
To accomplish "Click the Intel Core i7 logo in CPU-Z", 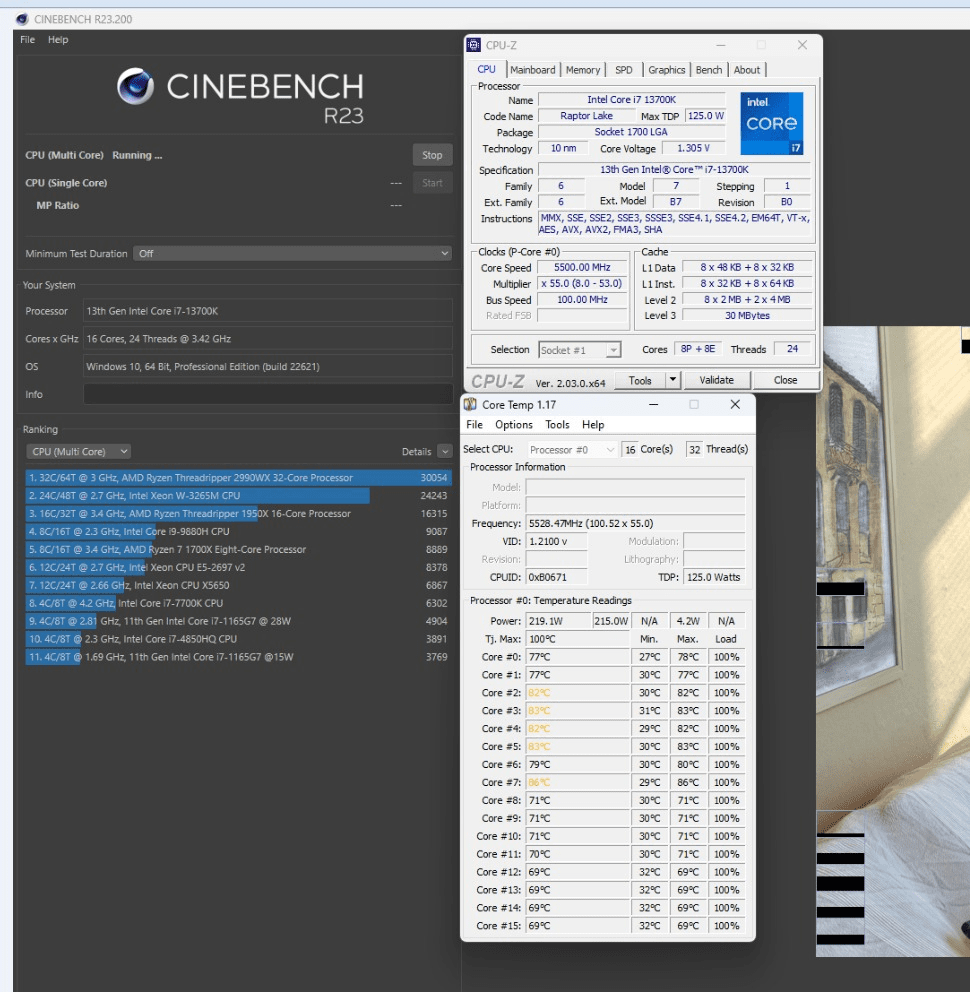I will [771, 123].
